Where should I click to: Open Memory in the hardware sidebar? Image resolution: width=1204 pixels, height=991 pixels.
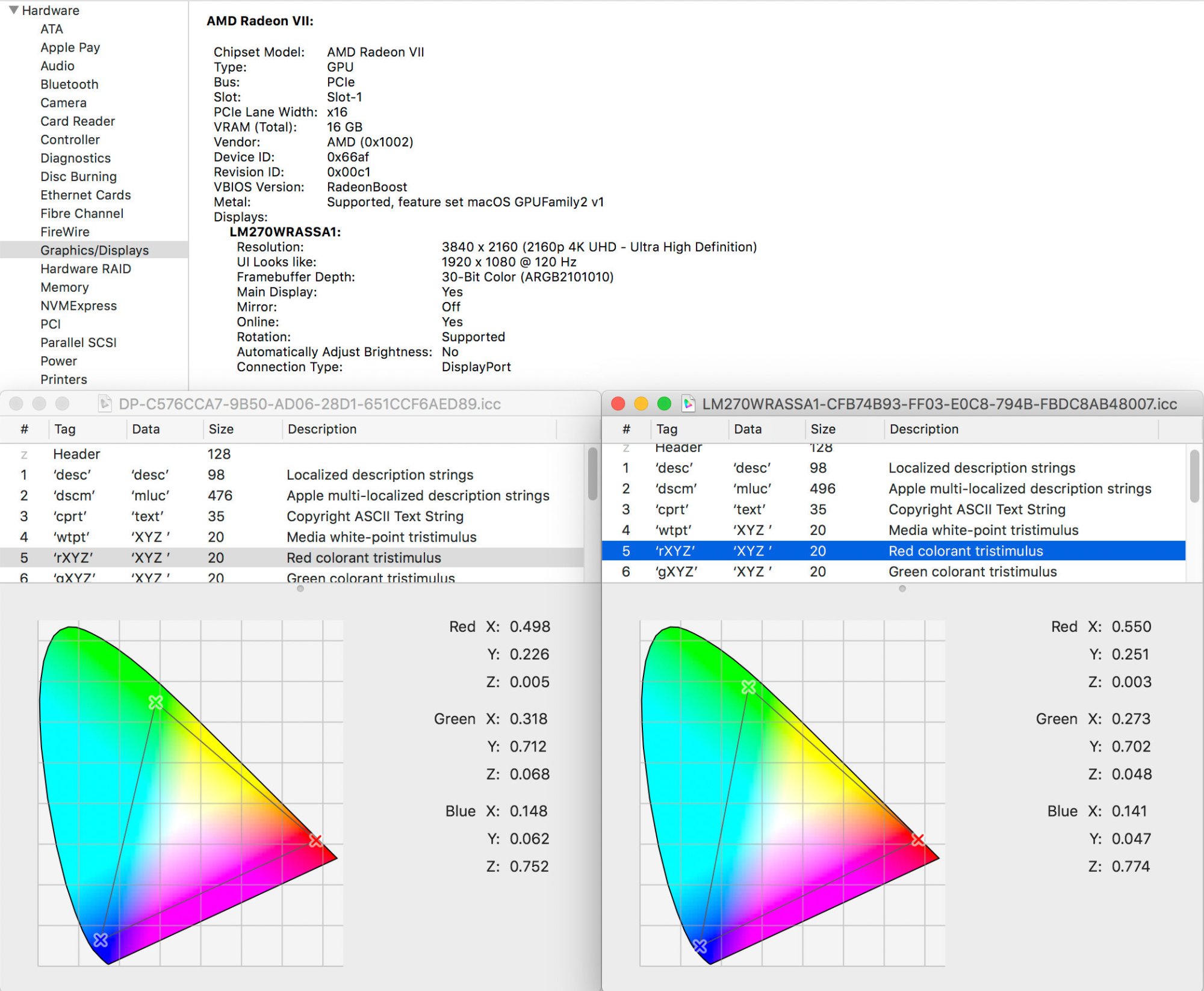pyautogui.click(x=64, y=287)
